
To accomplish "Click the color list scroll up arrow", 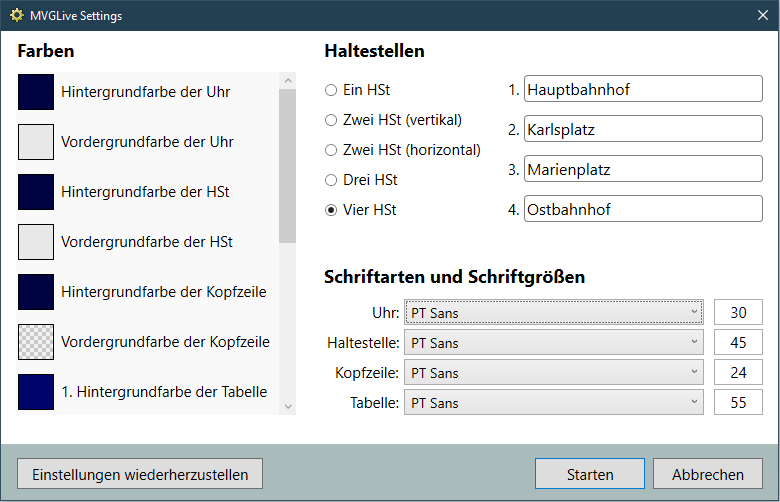I will pyautogui.click(x=288, y=80).
